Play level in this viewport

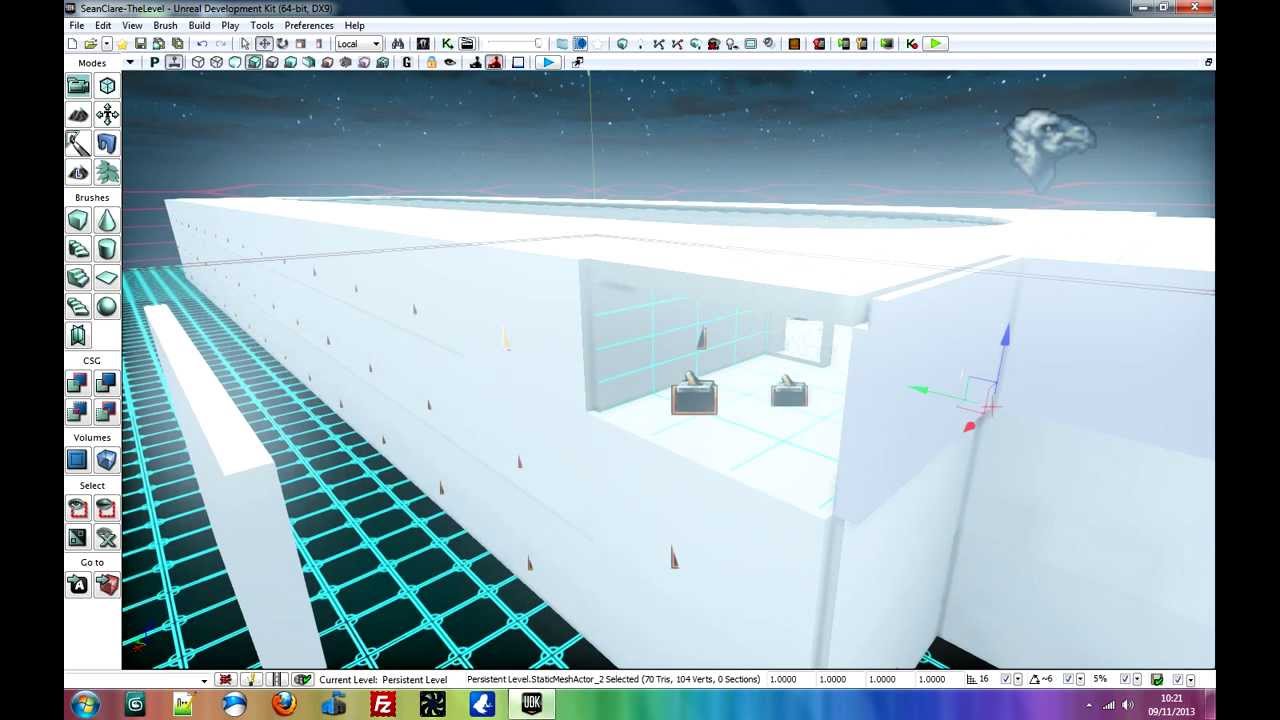pos(548,63)
